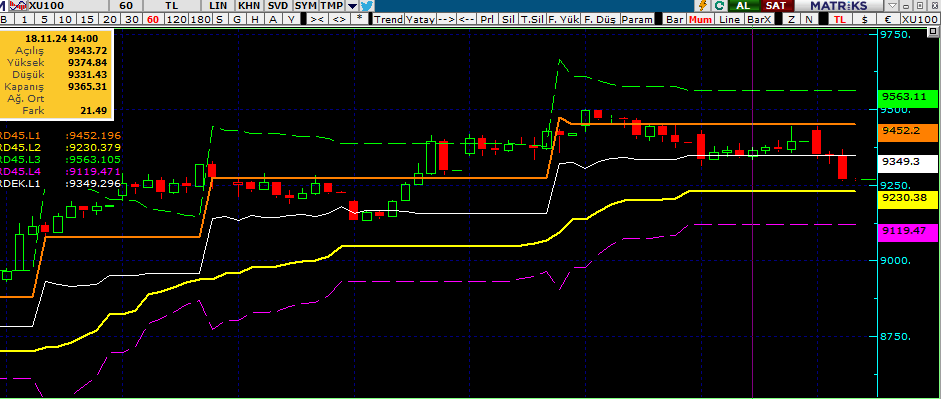
Task: Click the SAT sell button
Action: tap(776, 5)
